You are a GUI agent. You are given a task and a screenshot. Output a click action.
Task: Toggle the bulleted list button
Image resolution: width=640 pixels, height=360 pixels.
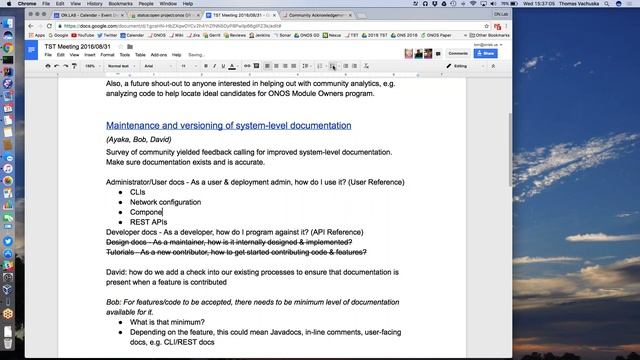tap(333, 66)
